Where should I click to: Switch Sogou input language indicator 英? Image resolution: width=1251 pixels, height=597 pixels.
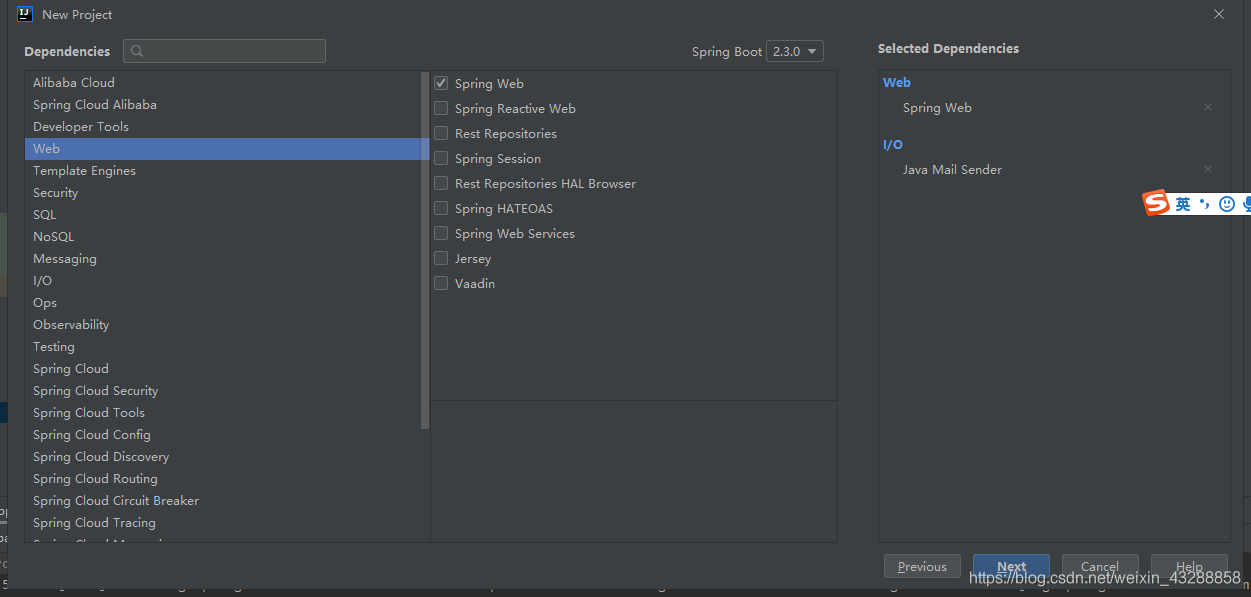[1183, 204]
